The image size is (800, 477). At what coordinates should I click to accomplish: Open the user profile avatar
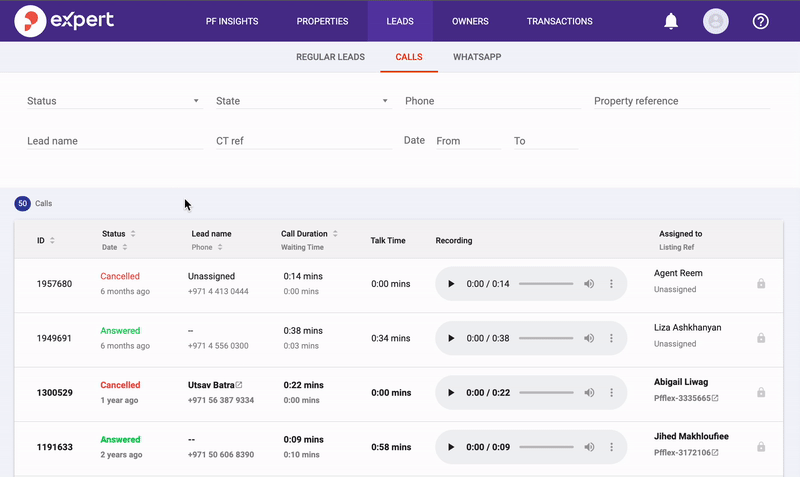point(715,21)
